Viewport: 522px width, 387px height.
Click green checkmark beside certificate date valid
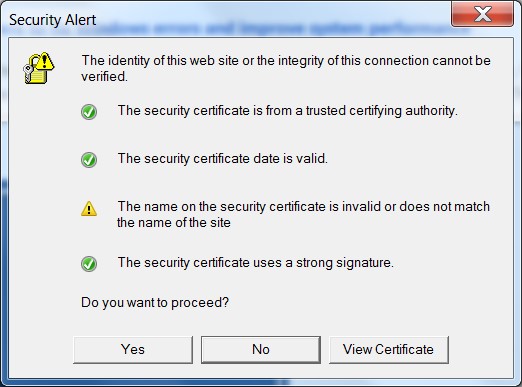tap(89, 160)
